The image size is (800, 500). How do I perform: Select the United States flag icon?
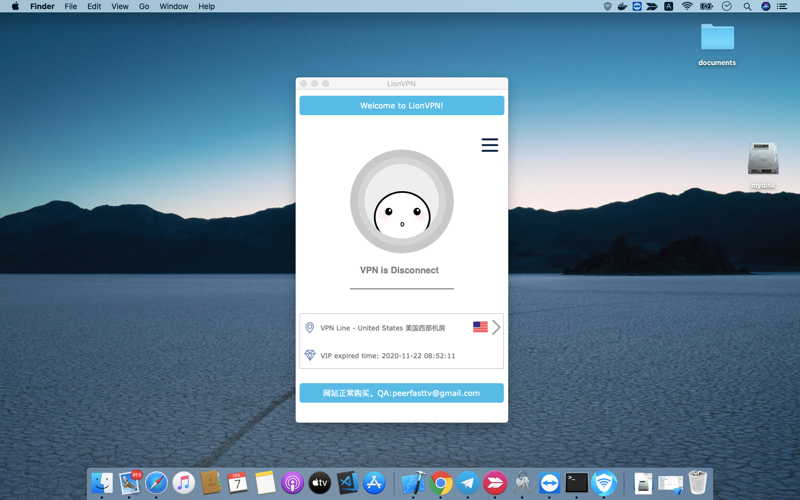480,327
